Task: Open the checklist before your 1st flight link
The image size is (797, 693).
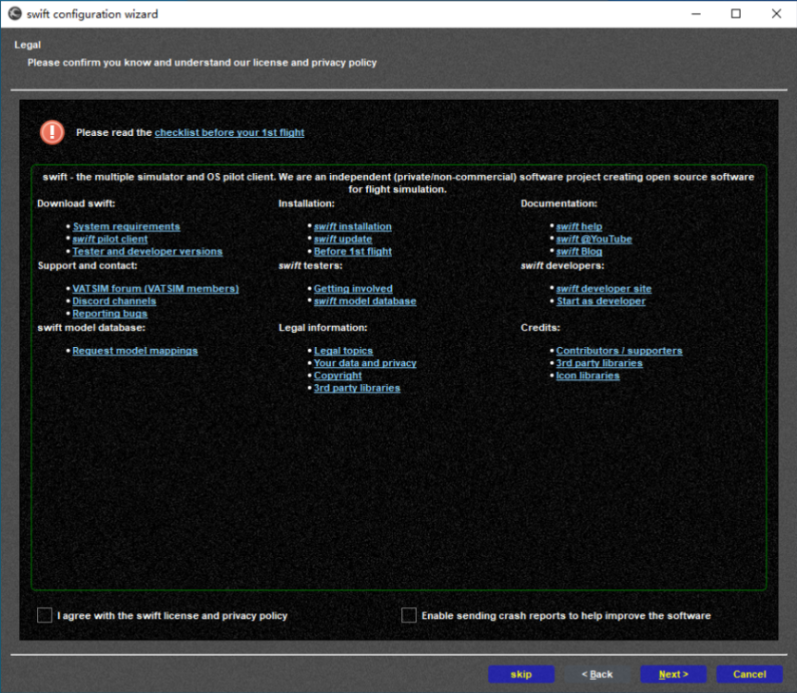Action: 229,132
